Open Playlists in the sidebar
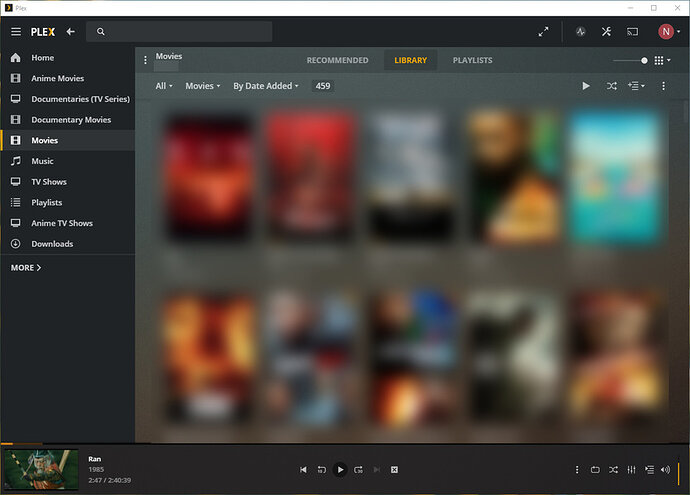Image resolution: width=690 pixels, height=495 pixels. (x=68, y=202)
